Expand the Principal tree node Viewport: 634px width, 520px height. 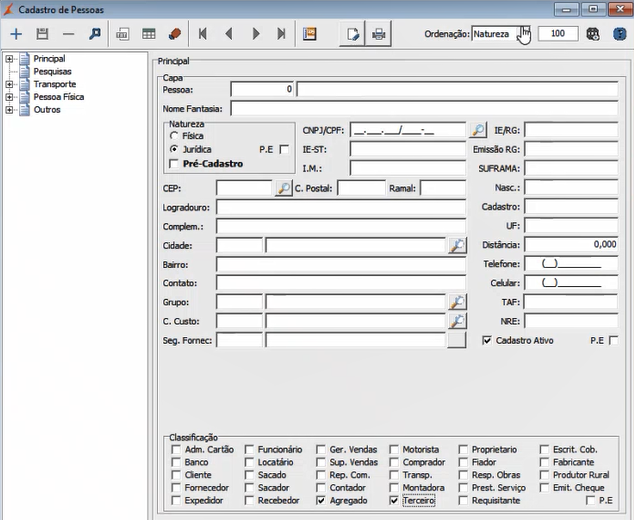point(10,59)
